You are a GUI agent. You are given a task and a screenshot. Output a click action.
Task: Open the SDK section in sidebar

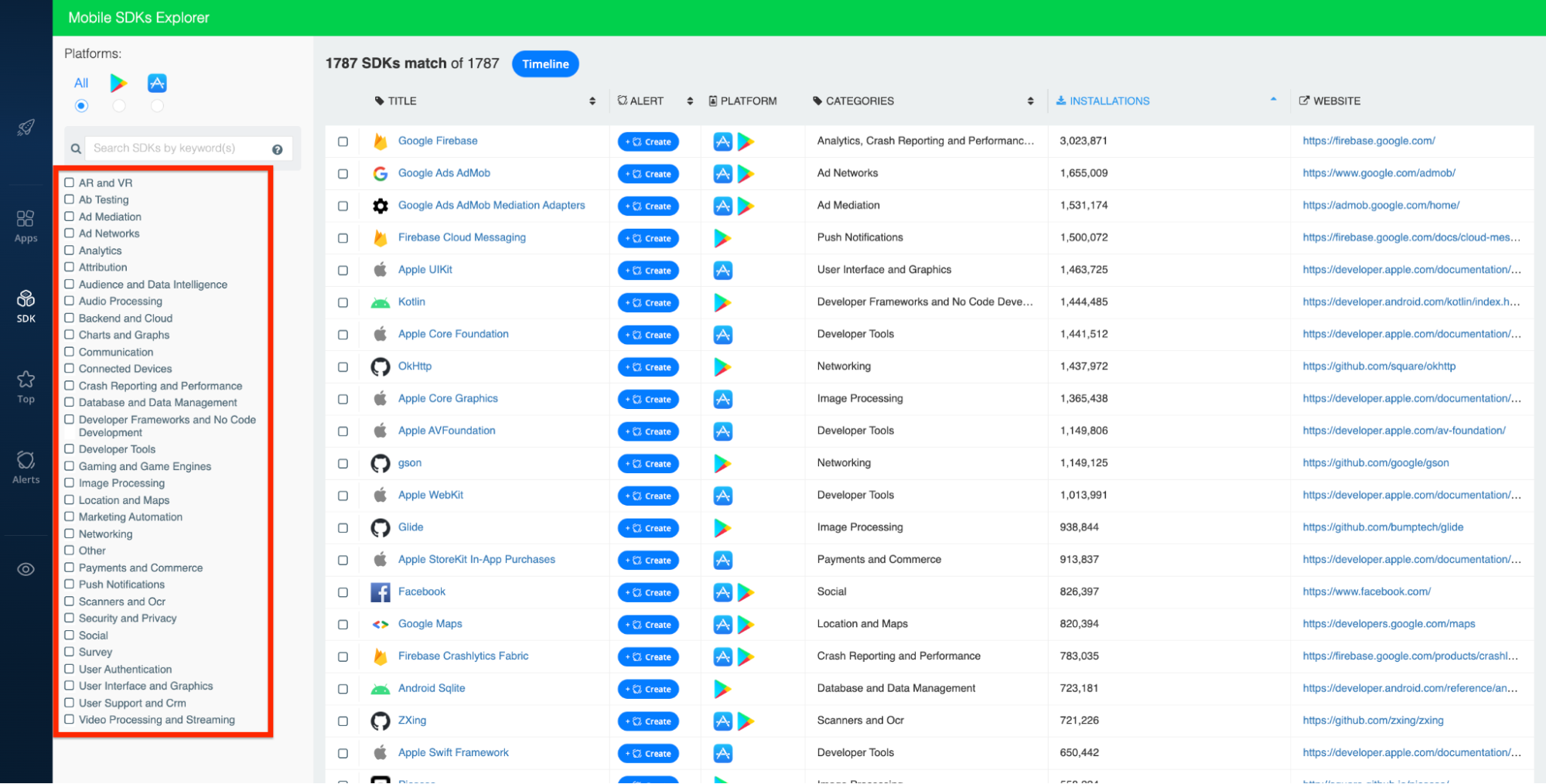click(26, 306)
